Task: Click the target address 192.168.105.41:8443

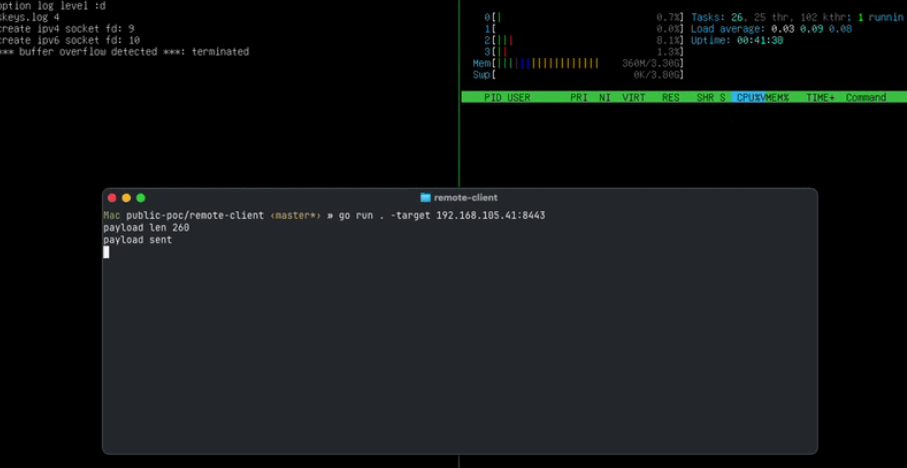Action: click(x=491, y=215)
